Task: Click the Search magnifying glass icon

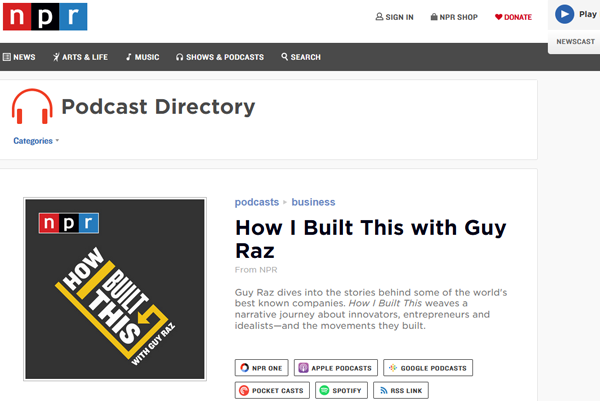Action: [284, 57]
